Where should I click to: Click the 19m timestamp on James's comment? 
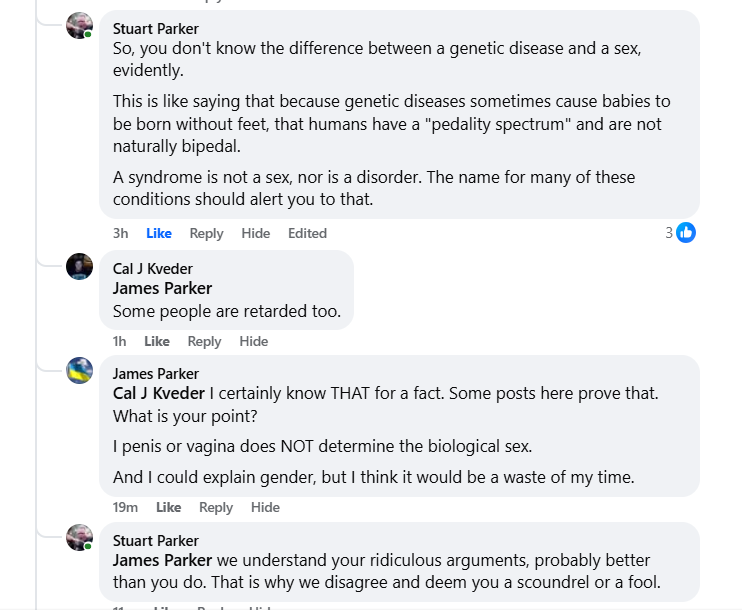click(x=125, y=507)
